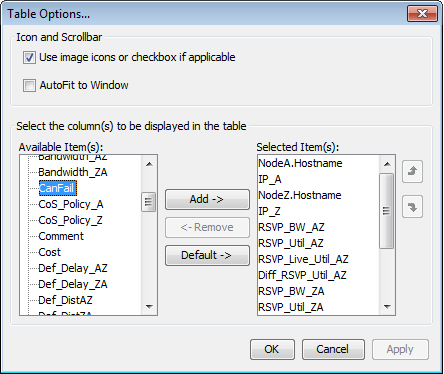
Task: Select RSVP_BW_ZA in Selected Items
Action: tap(291, 291)
